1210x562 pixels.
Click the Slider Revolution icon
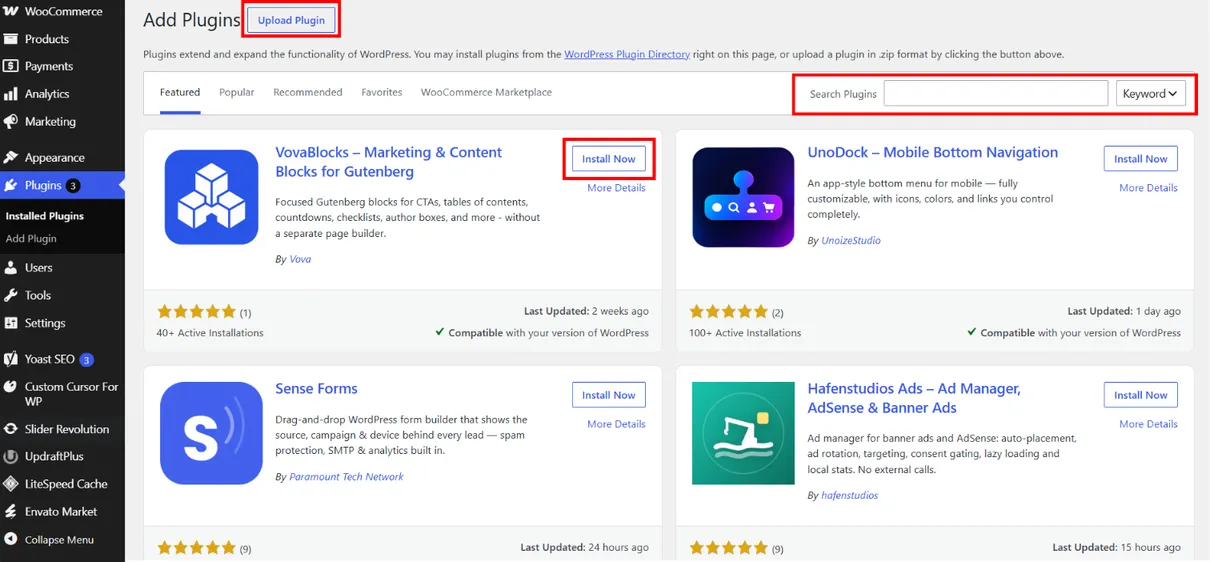[10, 429]
